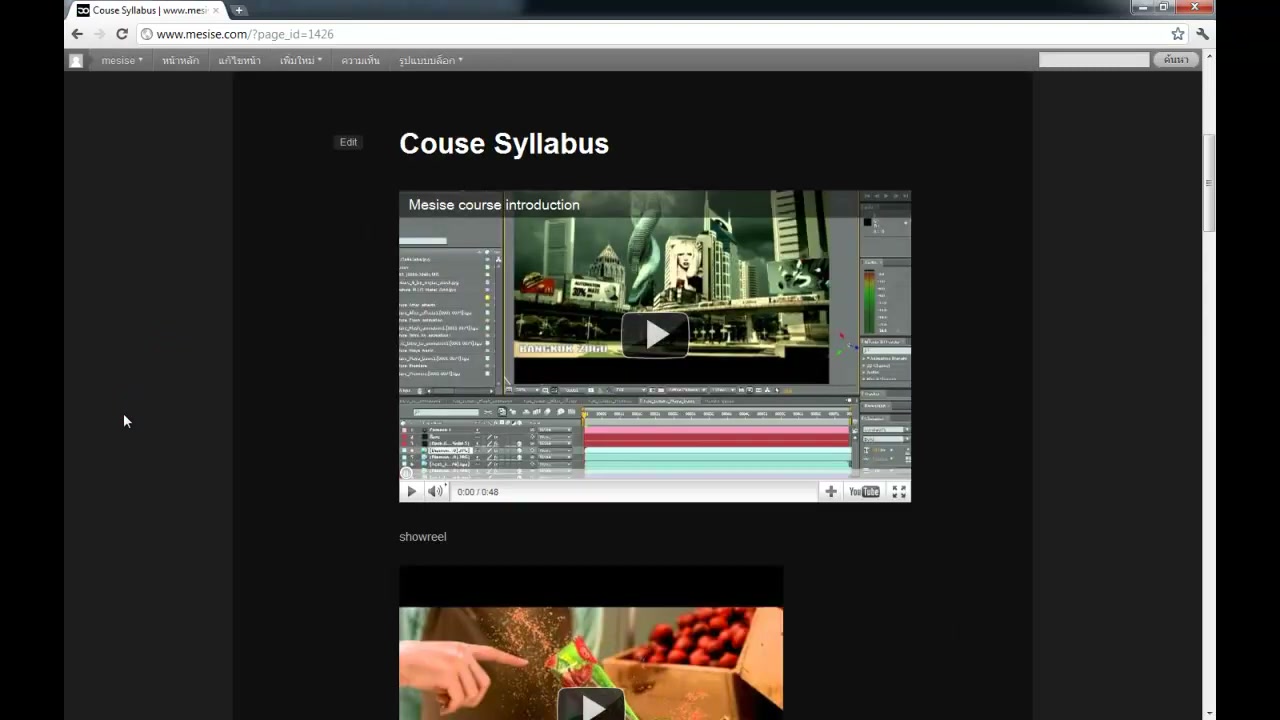Expand the รูปแบบบล็อก dropdown menu

point(431,60)
